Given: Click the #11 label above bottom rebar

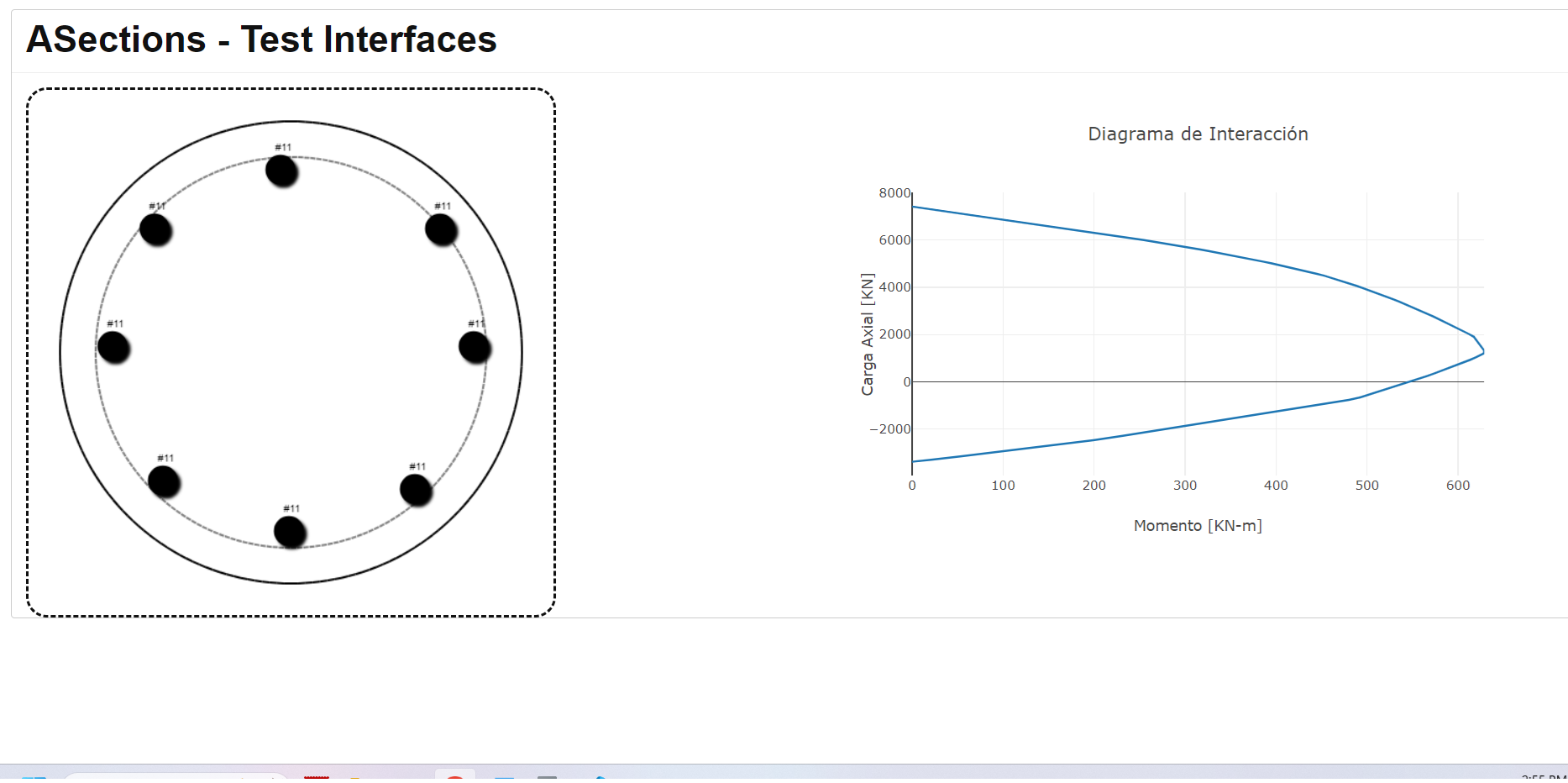Looking at the screenshot, I should 291,508.
